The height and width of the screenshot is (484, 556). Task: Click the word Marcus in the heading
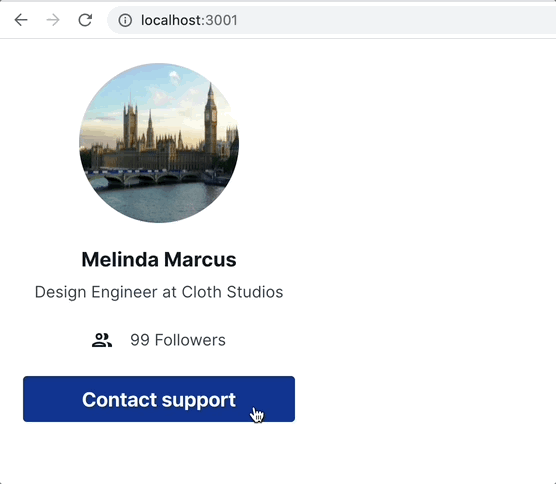pyautogui.click(x=200, y=259)
